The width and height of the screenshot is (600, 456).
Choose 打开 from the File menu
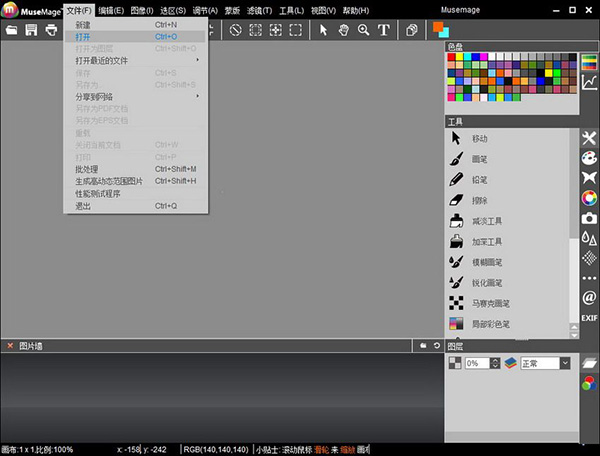(136, 37)
